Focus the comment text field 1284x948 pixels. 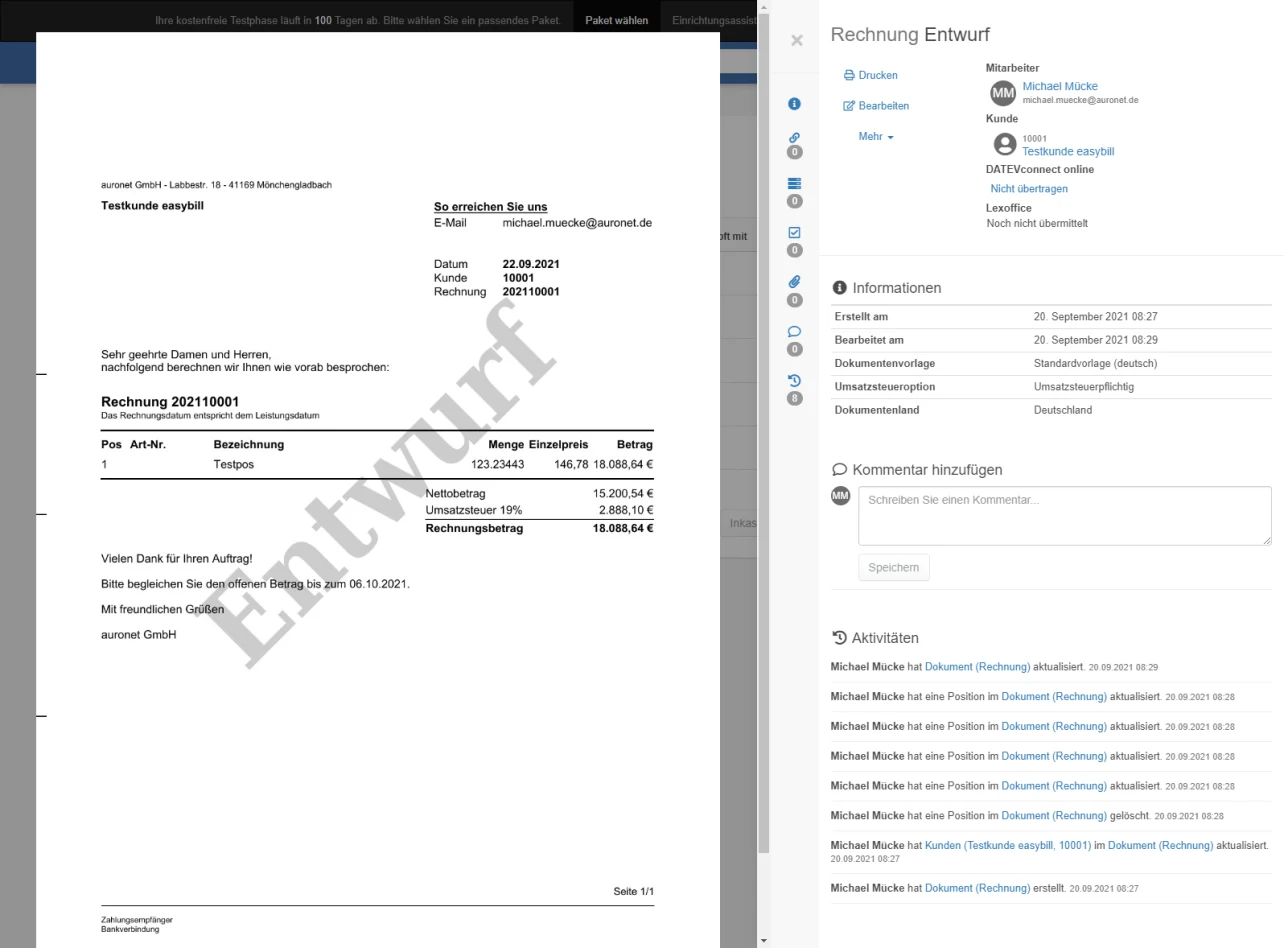click(1065, 516)
